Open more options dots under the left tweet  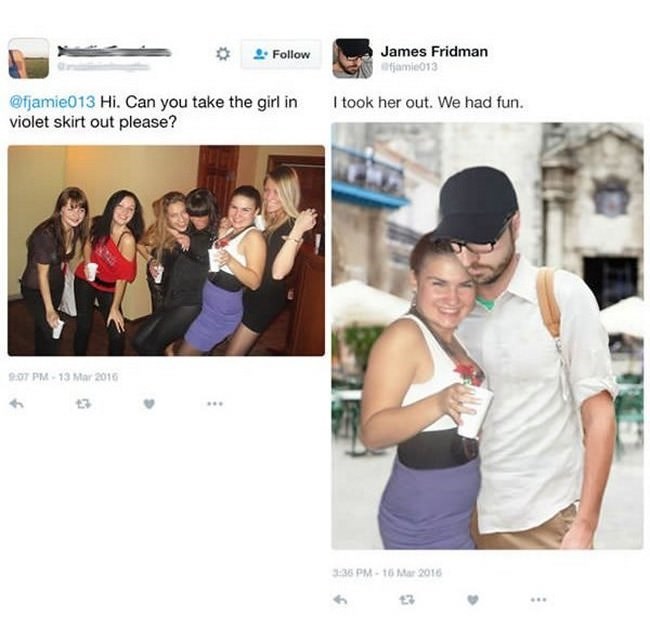(x=216, y=403)
